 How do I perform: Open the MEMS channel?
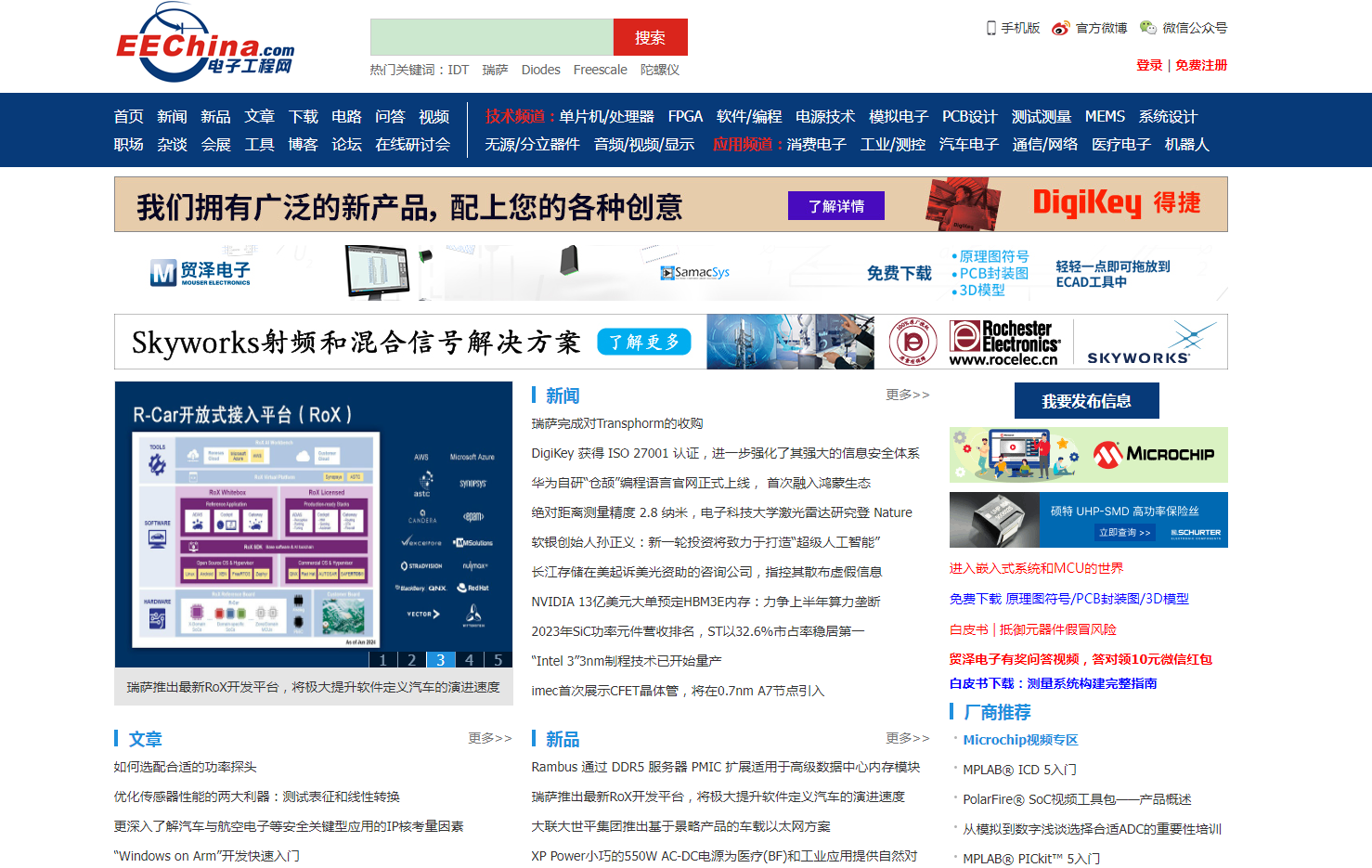coord(1105,116)
